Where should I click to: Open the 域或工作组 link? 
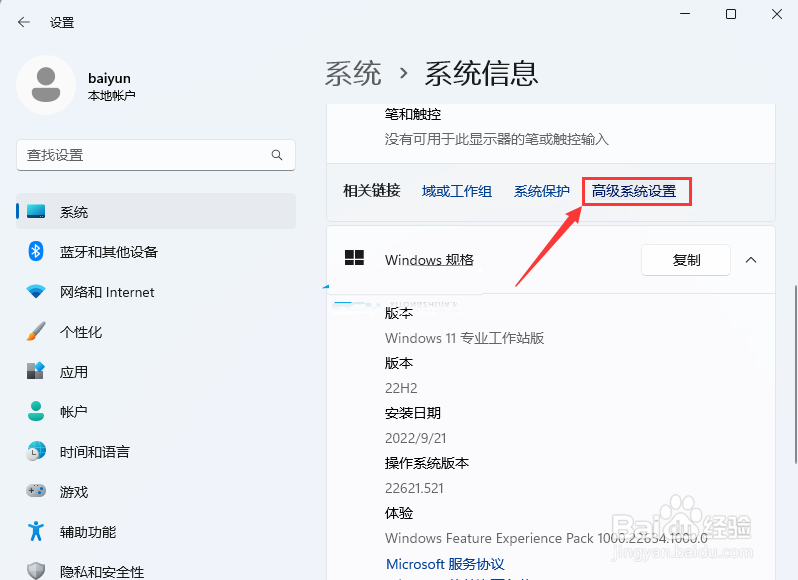point(457,191)
